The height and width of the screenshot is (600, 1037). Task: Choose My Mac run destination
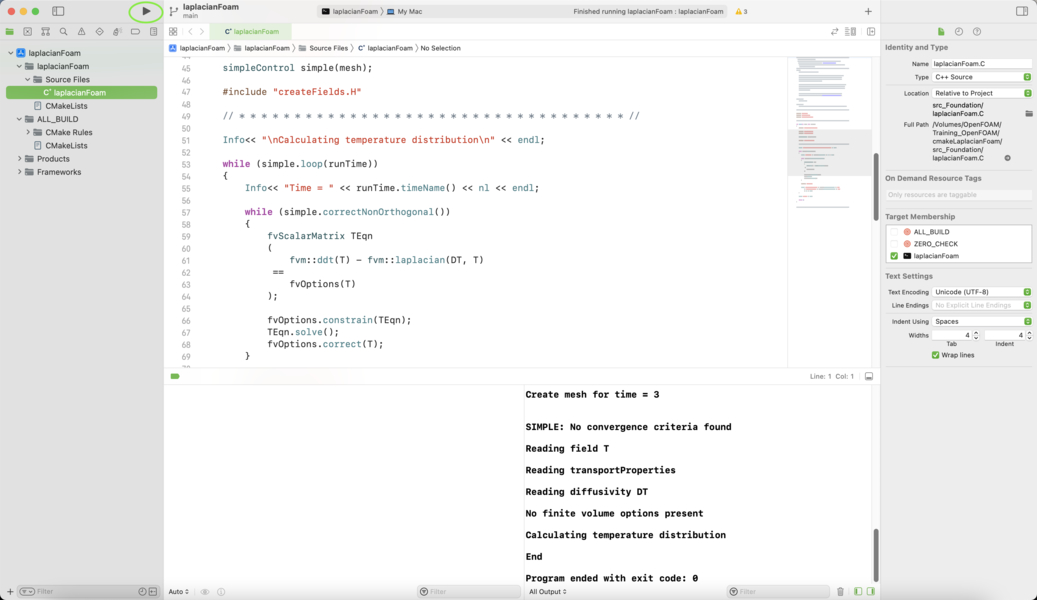pos(405,11)
